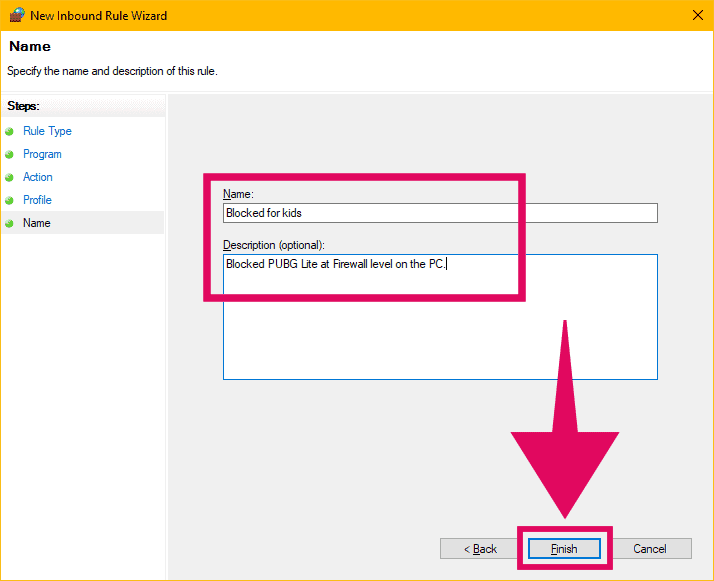Click into the Description text area

pyautogui.click(x=440, y=316)
